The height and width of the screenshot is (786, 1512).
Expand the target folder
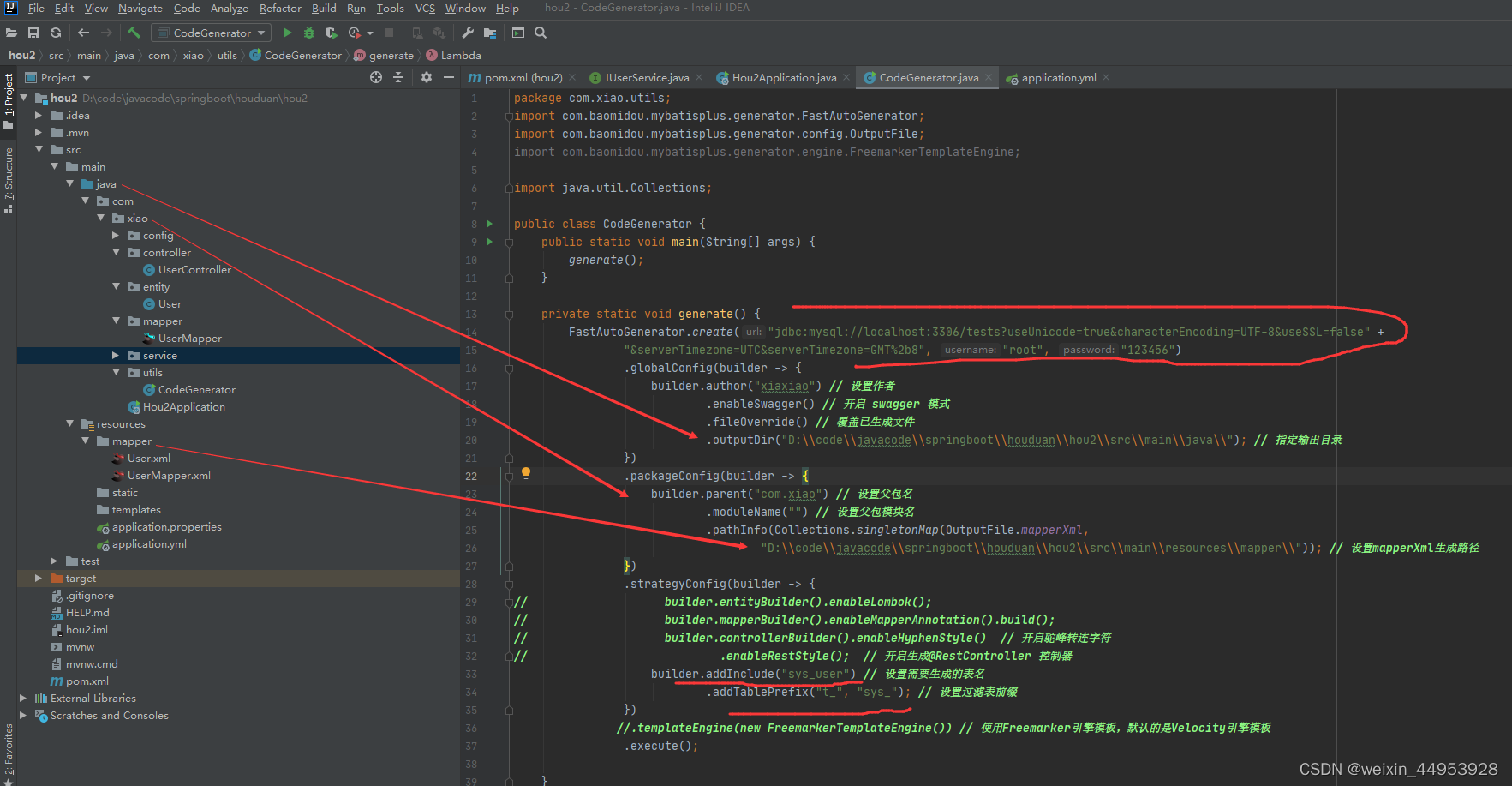tap(39, 578)
